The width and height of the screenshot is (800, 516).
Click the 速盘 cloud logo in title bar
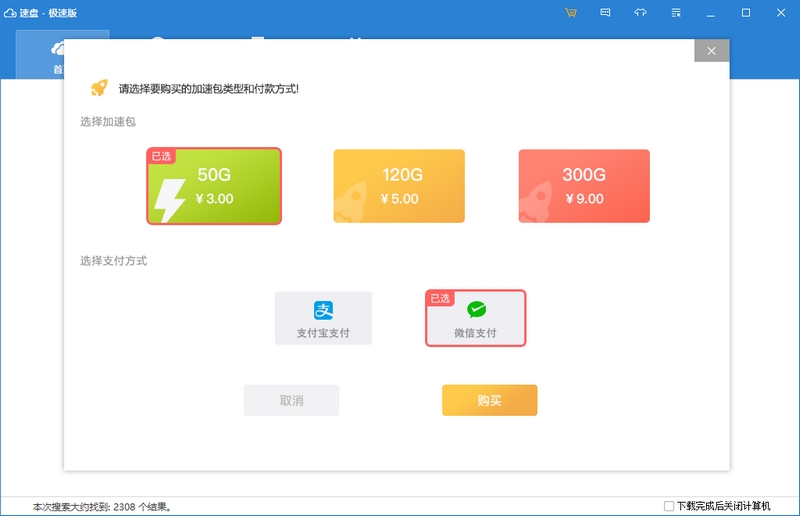point(10,13)
